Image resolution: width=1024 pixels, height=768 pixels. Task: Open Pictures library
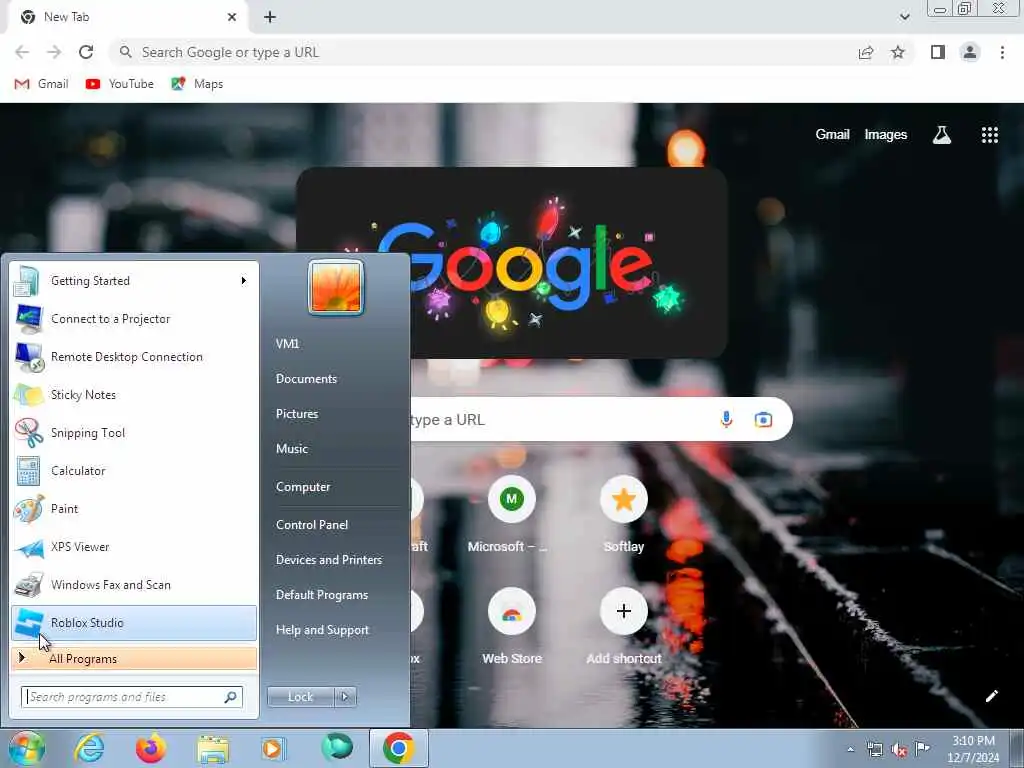[297, 414]
